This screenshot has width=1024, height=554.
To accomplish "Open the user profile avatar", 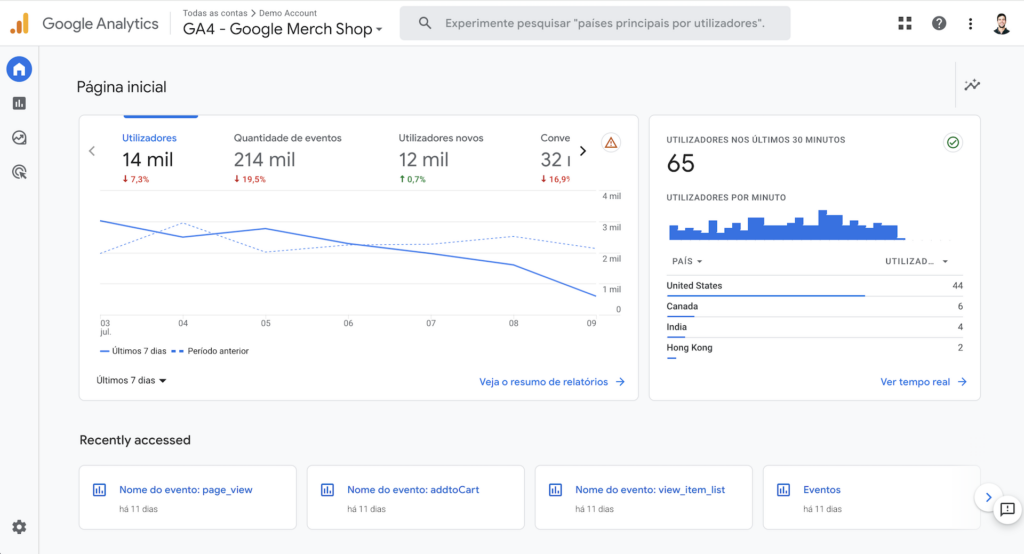I will 1001,24.
